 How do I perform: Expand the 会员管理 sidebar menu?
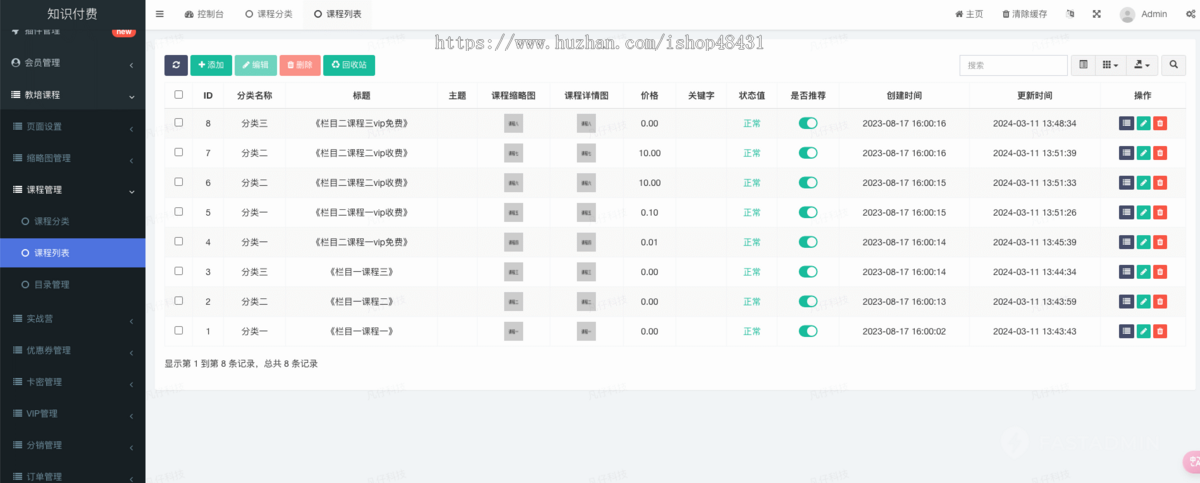[72, 63]
